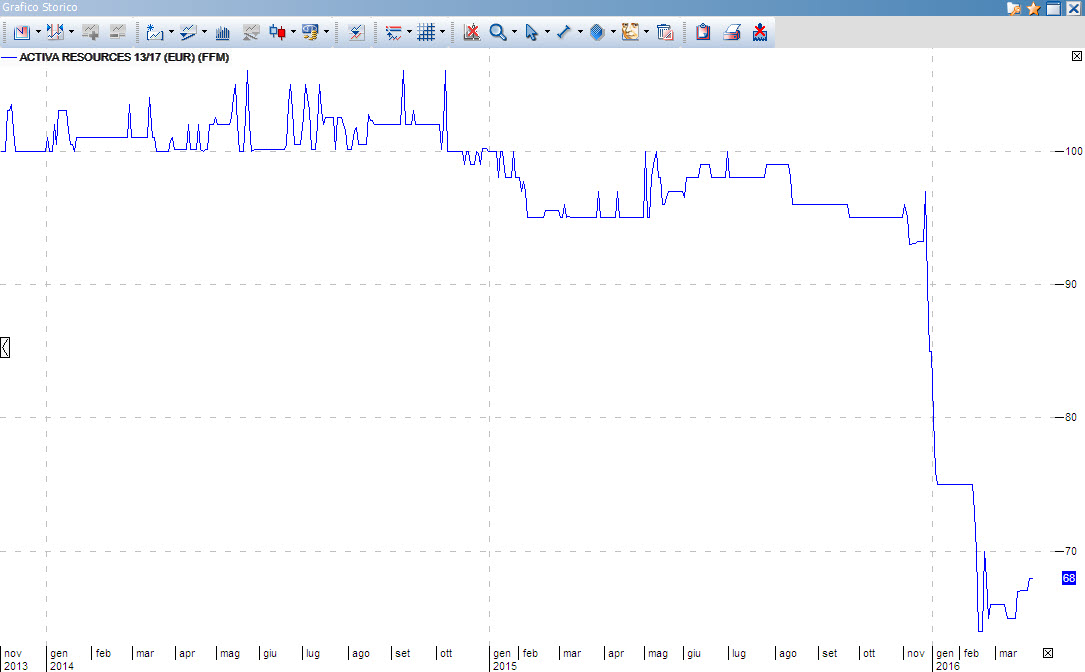The width and height of the screenshot is (1085, 672).
Task: Click the chart type icon in toolbar
Action: tap(21, 33)
